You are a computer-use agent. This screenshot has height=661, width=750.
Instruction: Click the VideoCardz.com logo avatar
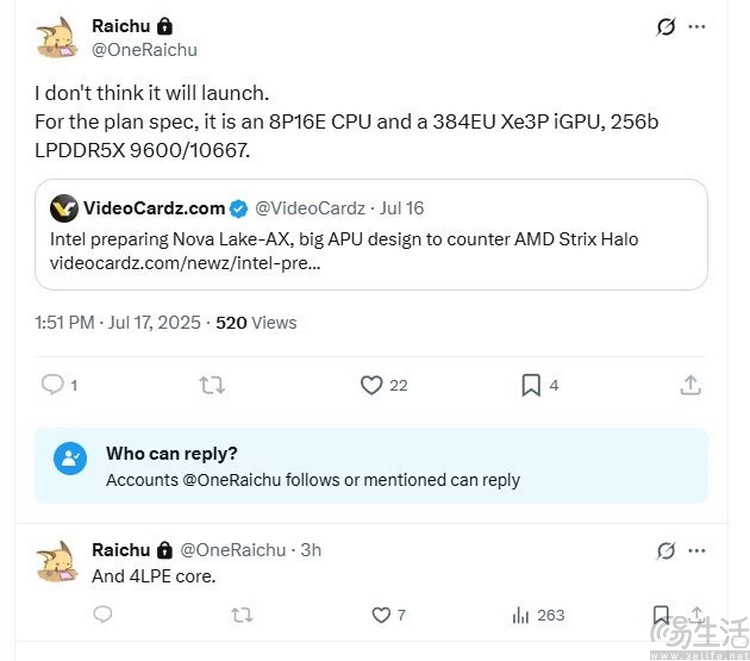[x=64, y=208]
